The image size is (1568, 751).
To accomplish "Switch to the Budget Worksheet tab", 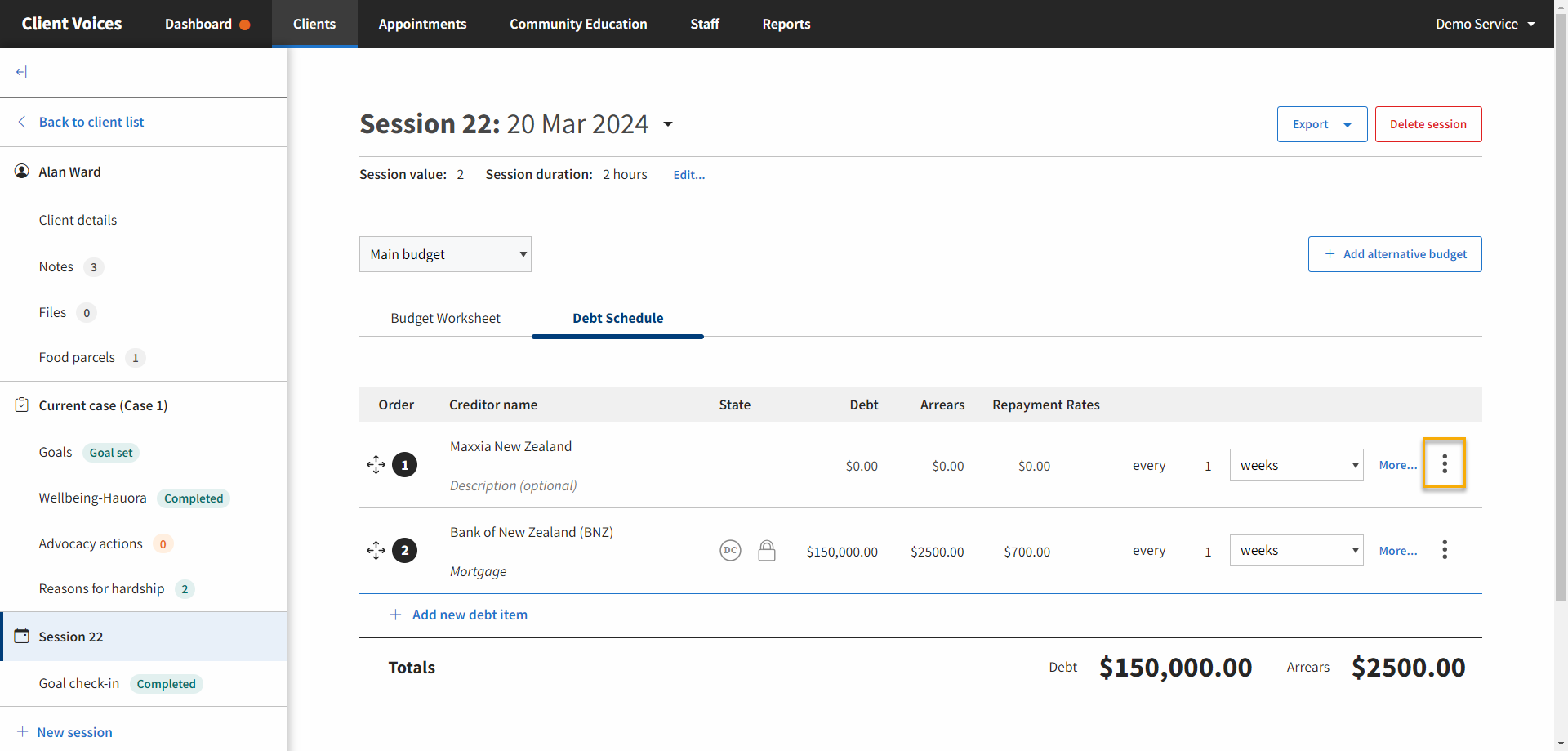I will (445, 318).
